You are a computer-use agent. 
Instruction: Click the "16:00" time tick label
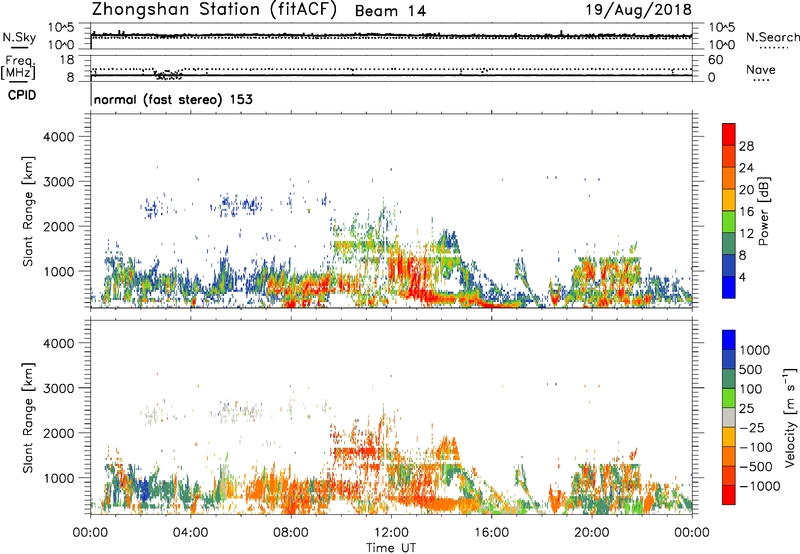[491, 533]
